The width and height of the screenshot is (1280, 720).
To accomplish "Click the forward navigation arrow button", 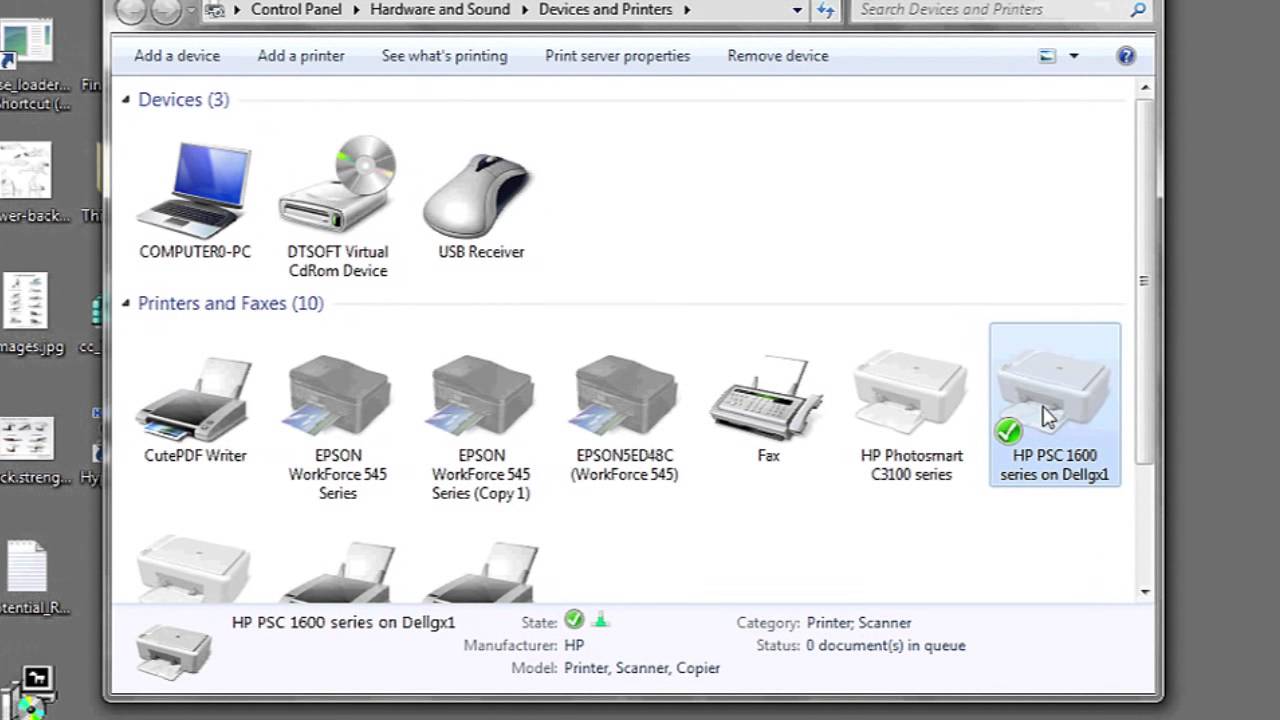I will point(166,11).
